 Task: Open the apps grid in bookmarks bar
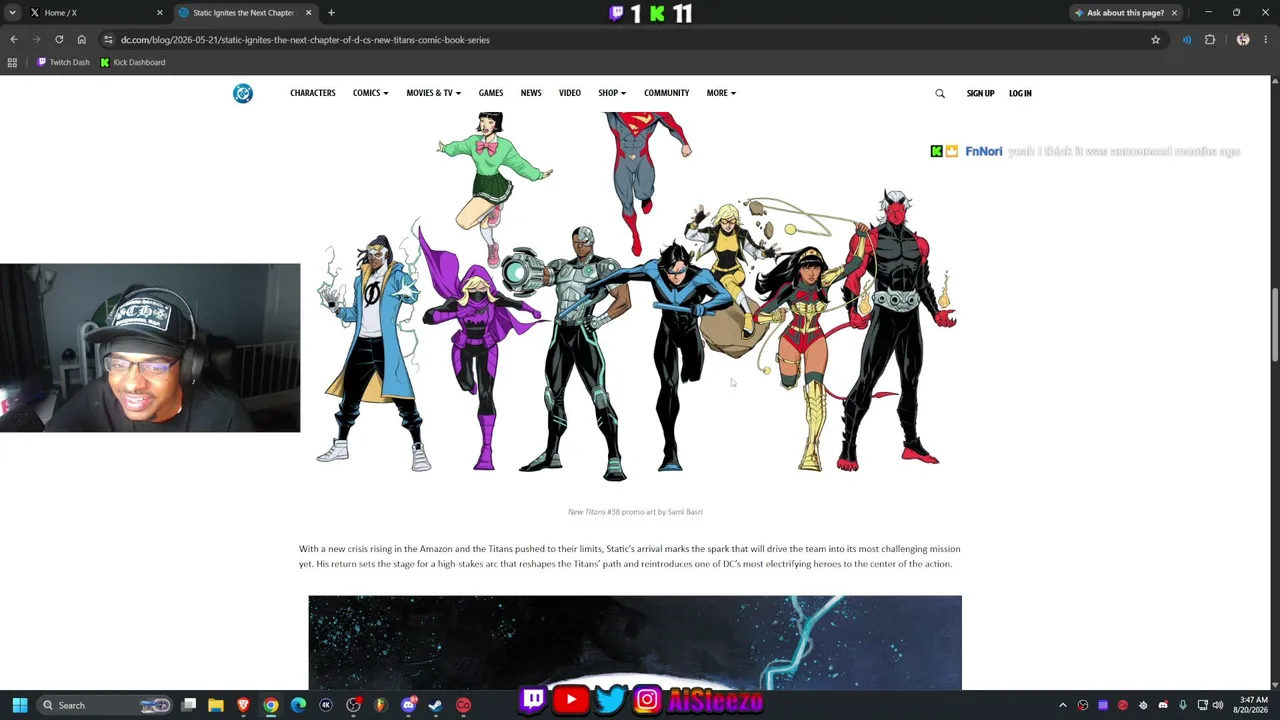click(x=12, y=62)
